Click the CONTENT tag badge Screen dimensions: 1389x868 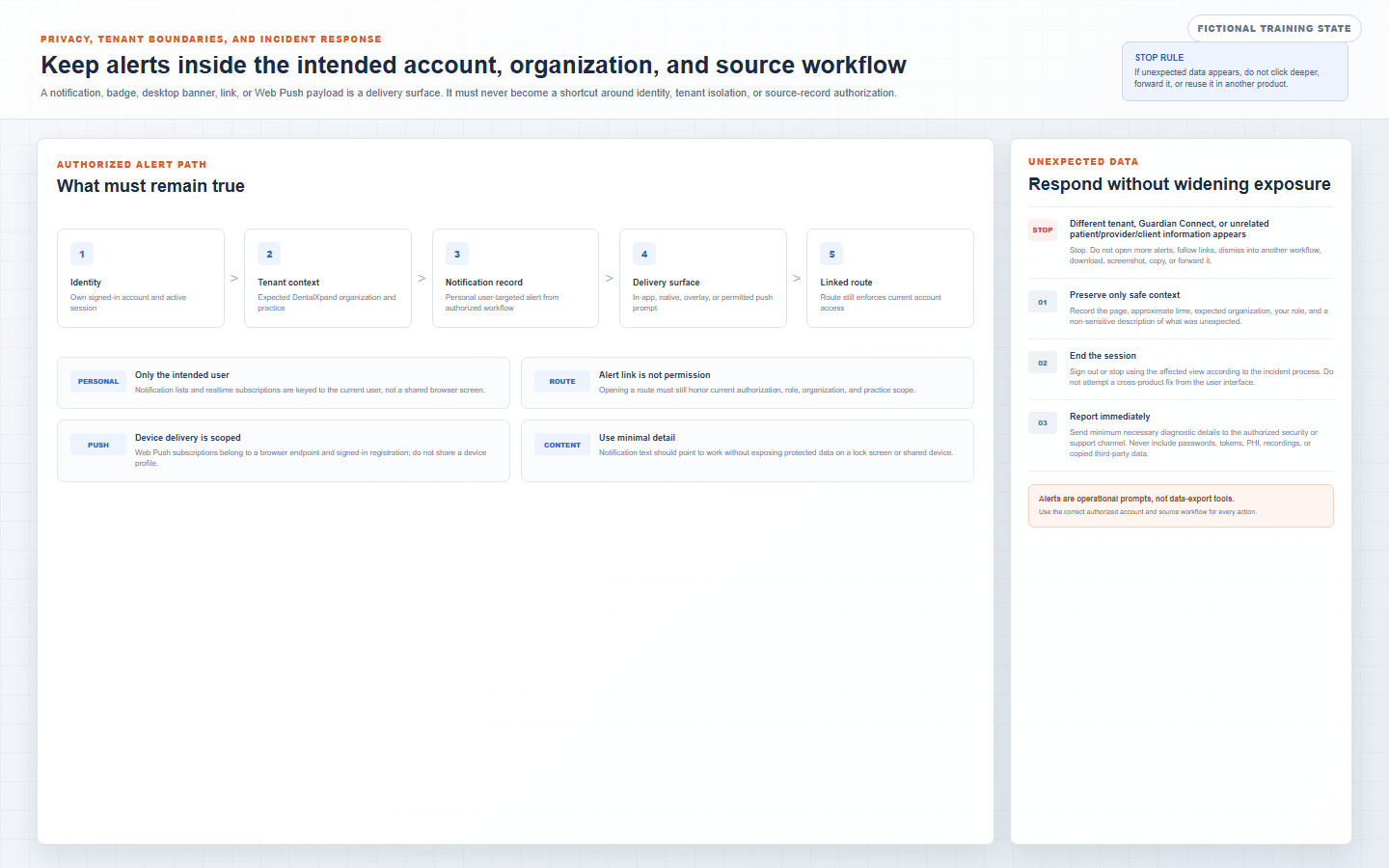(562, 446)
